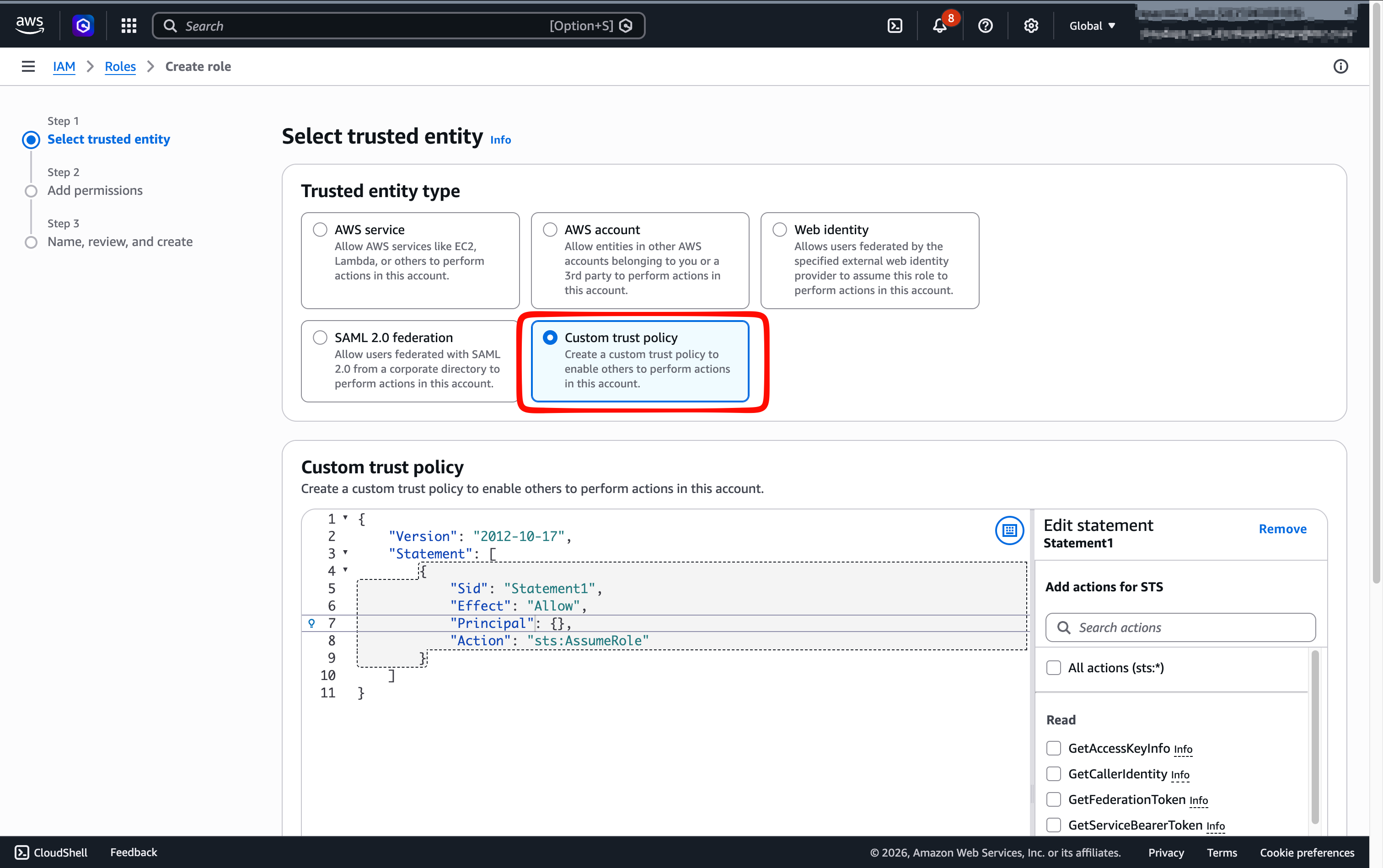Go to IAM breadcrumb

(x=64, y=67)
